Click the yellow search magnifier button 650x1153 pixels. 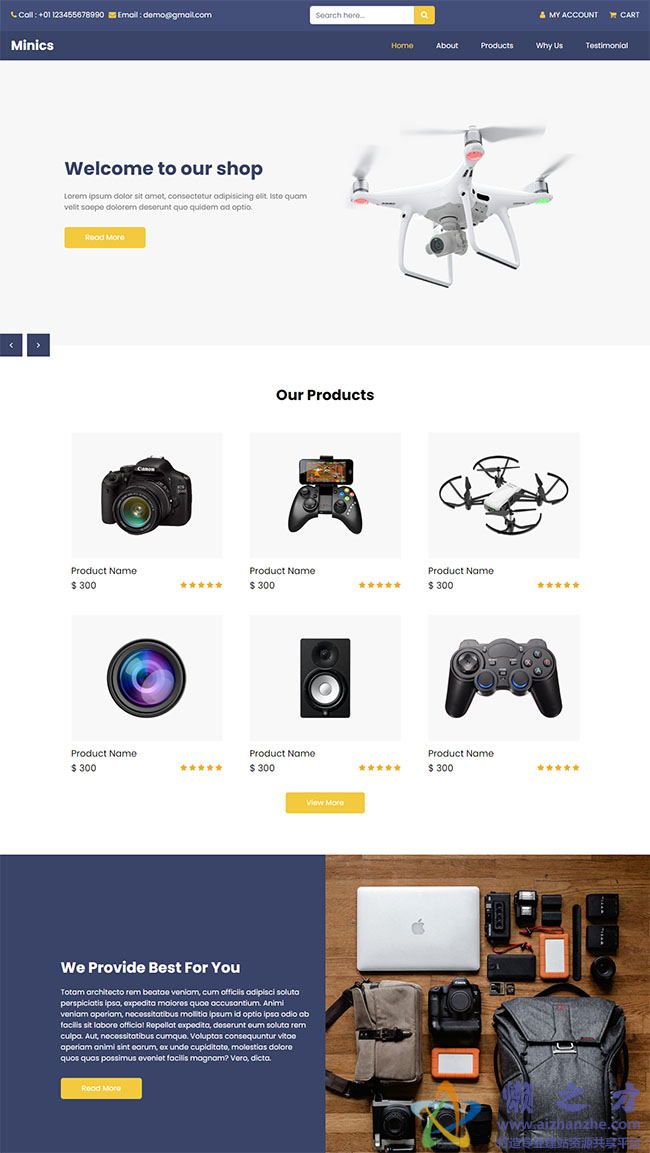click(x=424, y=15)
